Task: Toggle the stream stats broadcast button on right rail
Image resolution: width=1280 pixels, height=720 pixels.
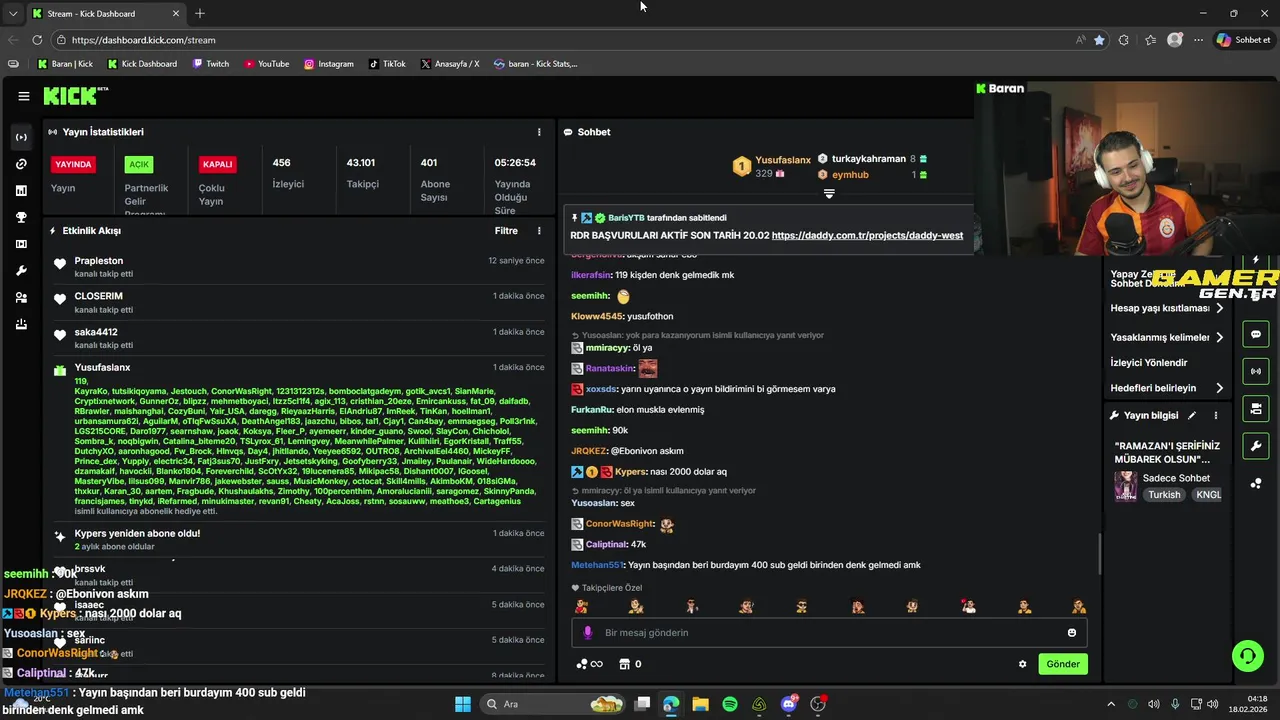Action: click(1256, 371)
